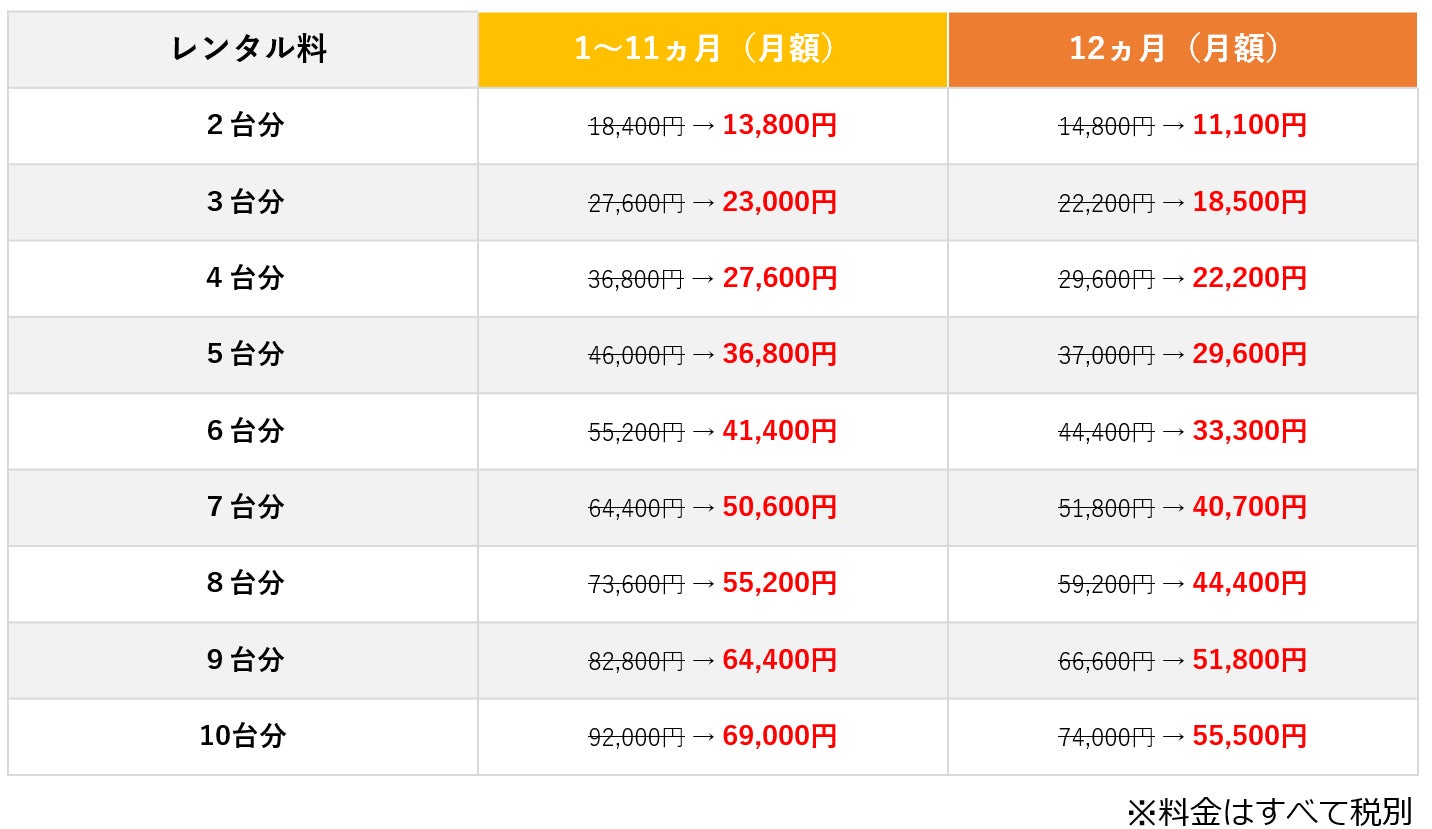Select the red 51,800円 price
Image resolution: width=1432 pixels, height=829 pixels.
1249,661
